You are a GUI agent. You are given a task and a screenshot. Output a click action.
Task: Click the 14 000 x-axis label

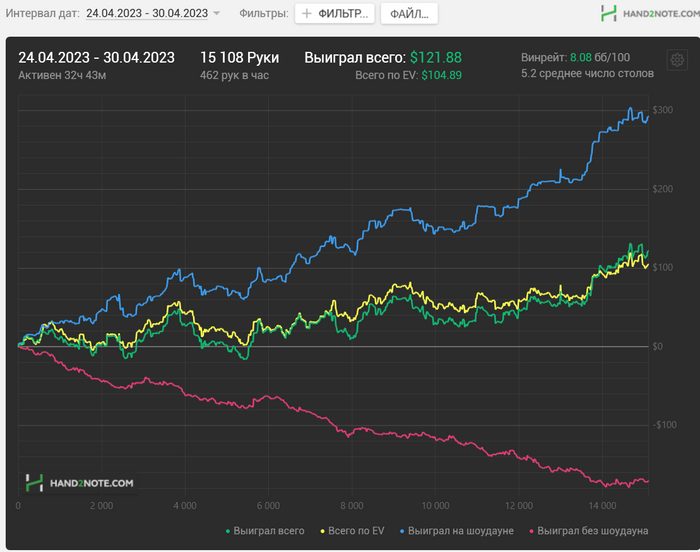point(602,506)
